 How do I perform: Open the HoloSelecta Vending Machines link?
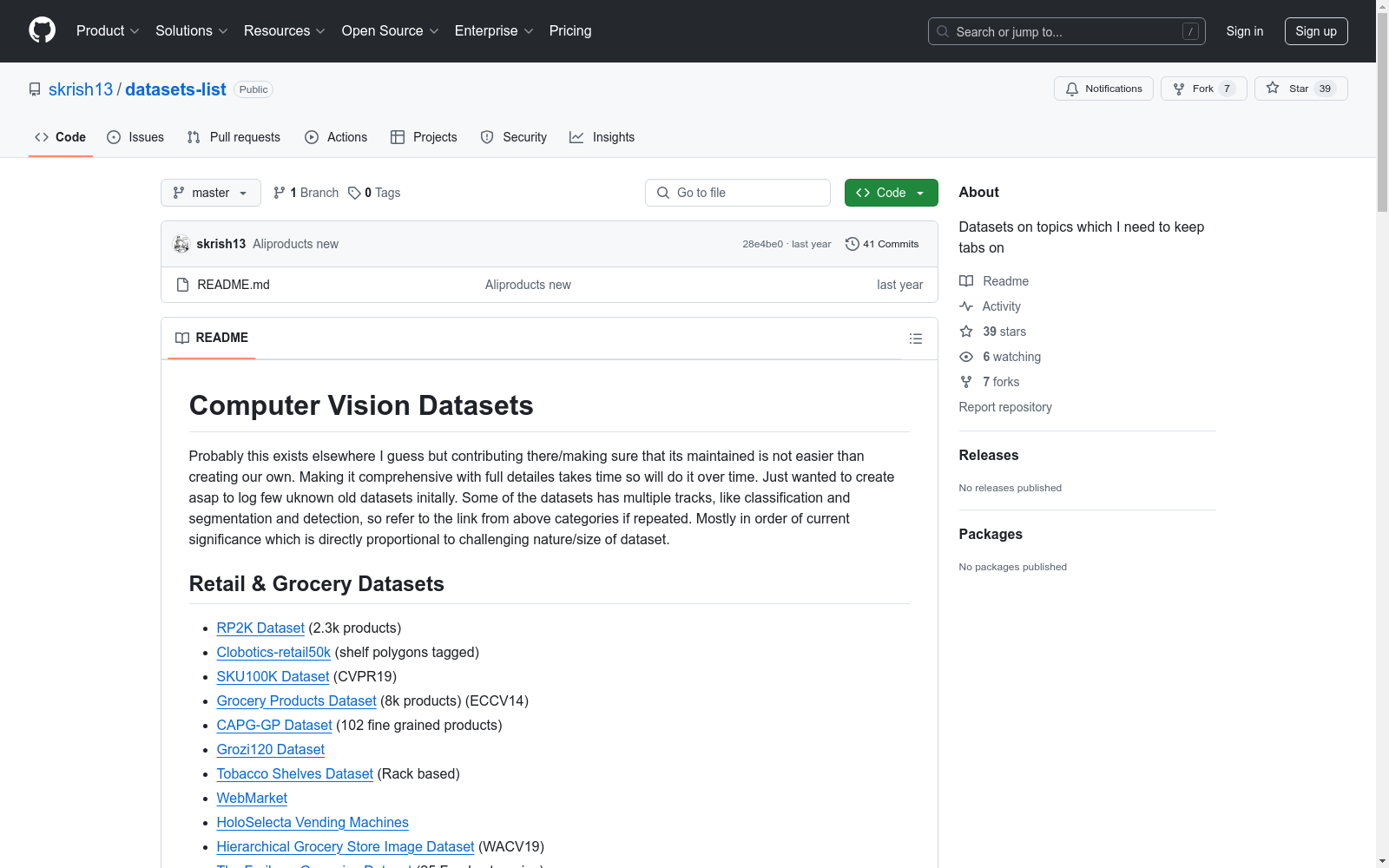click(313, 822)
